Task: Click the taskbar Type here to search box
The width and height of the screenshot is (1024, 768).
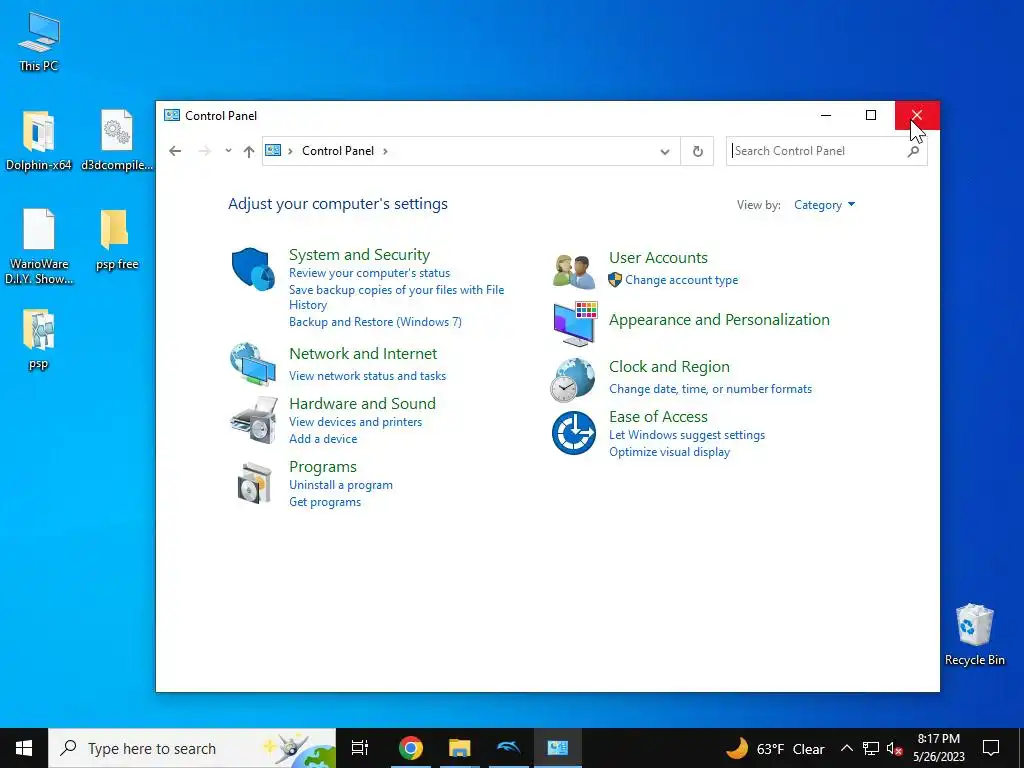Action: (x=192, y=748)
